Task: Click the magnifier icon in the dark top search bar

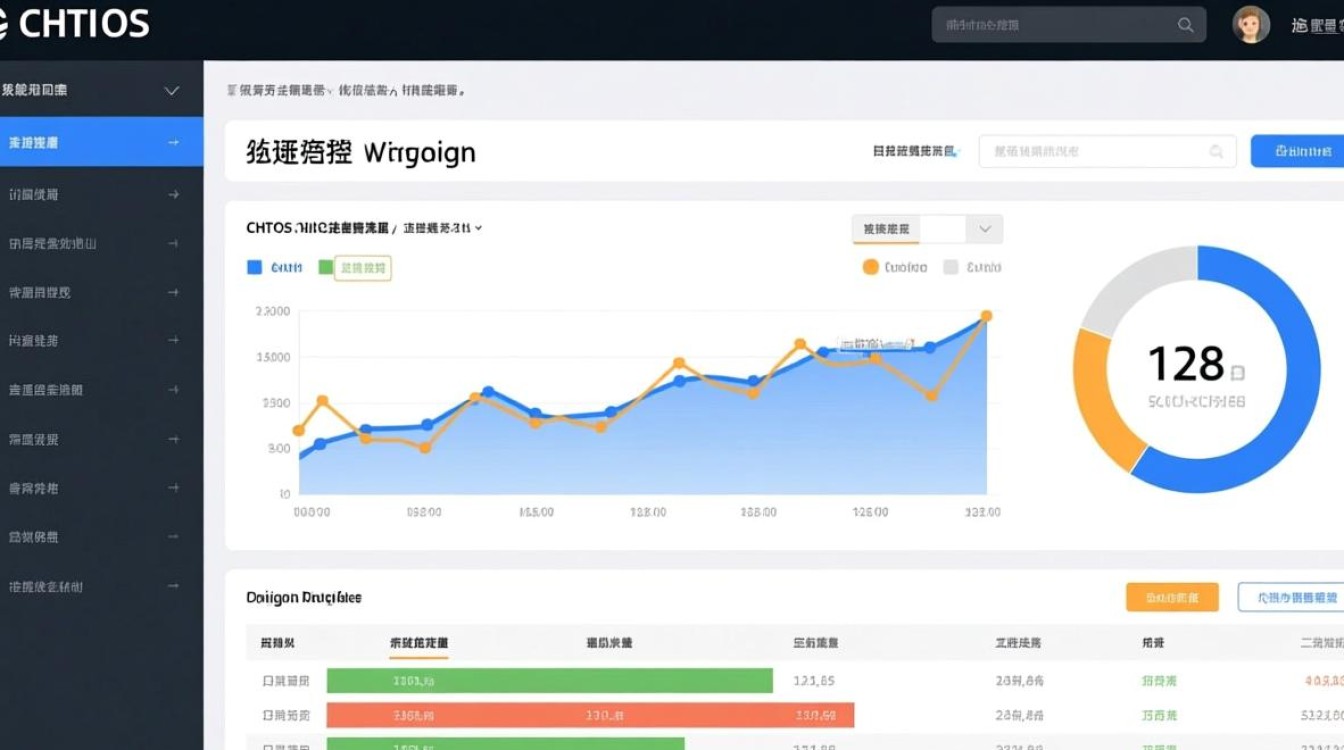Action: tap(1185, 26)
